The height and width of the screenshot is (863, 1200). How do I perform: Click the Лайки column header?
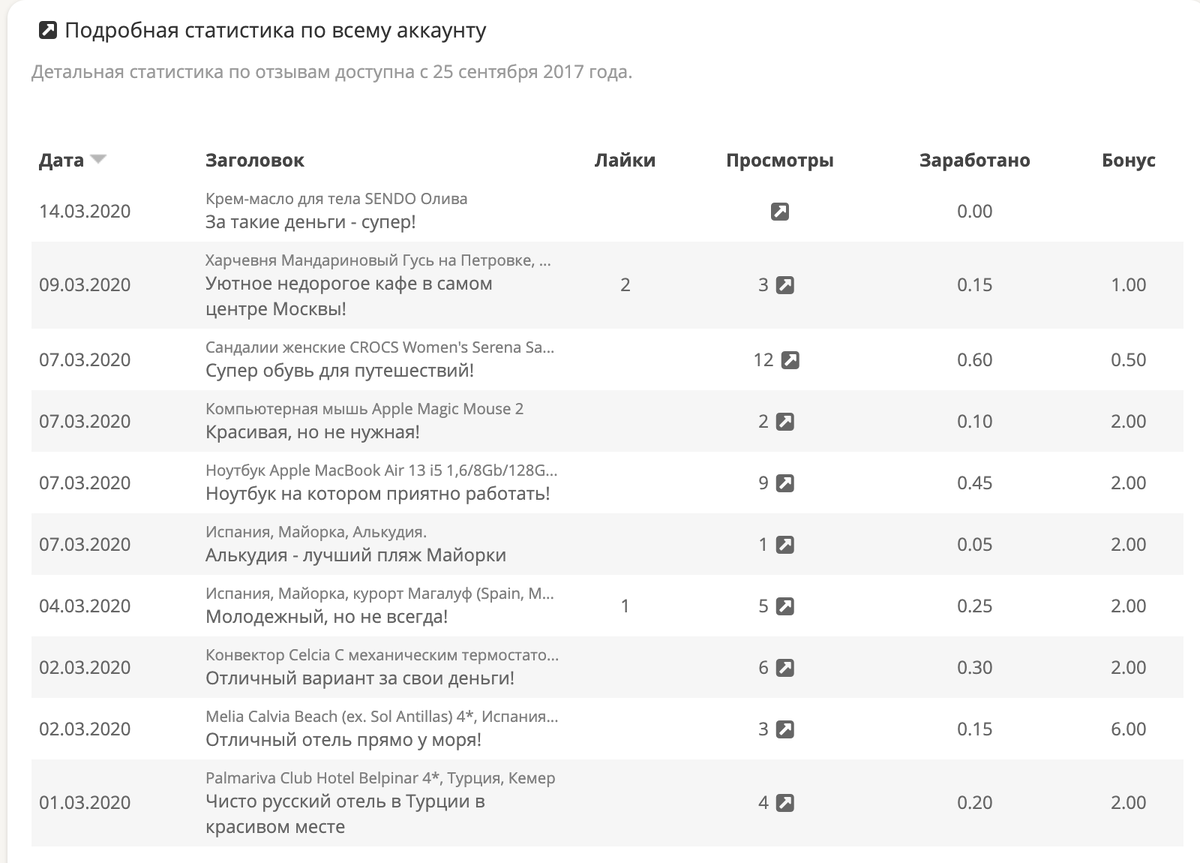point(625,160)
